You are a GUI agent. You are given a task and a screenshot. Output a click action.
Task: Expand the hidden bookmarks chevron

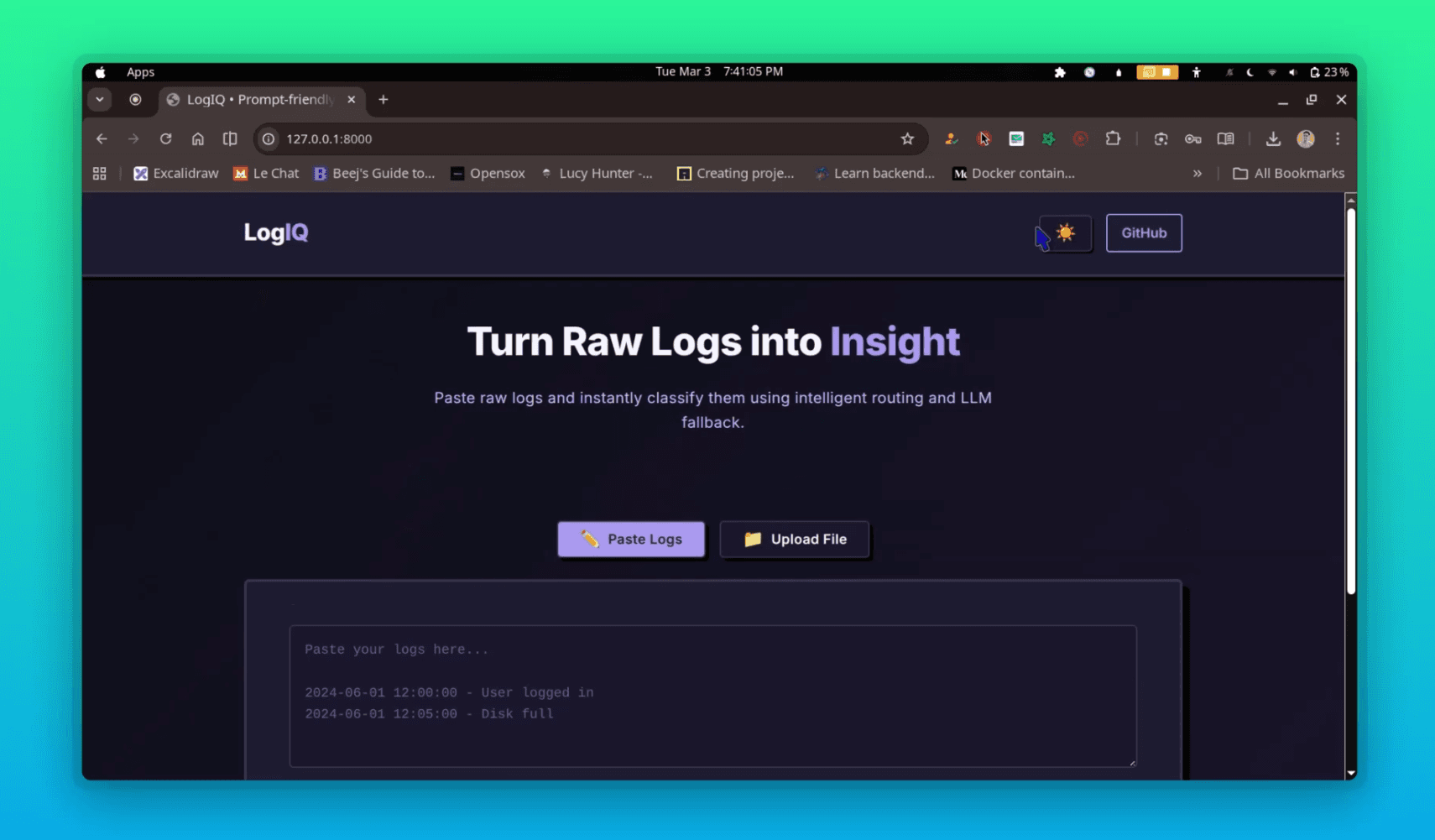[x=1198, y=174]
